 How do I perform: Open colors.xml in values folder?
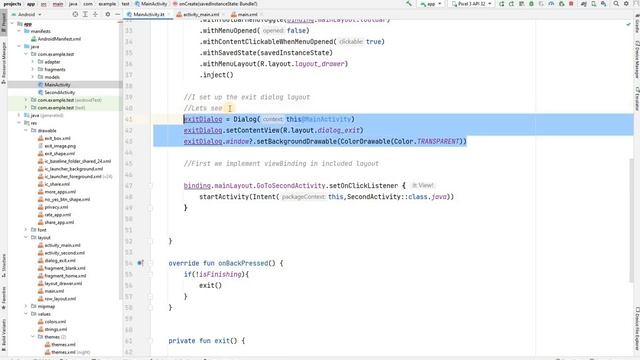pyautogui.click(x=52, y=322)
